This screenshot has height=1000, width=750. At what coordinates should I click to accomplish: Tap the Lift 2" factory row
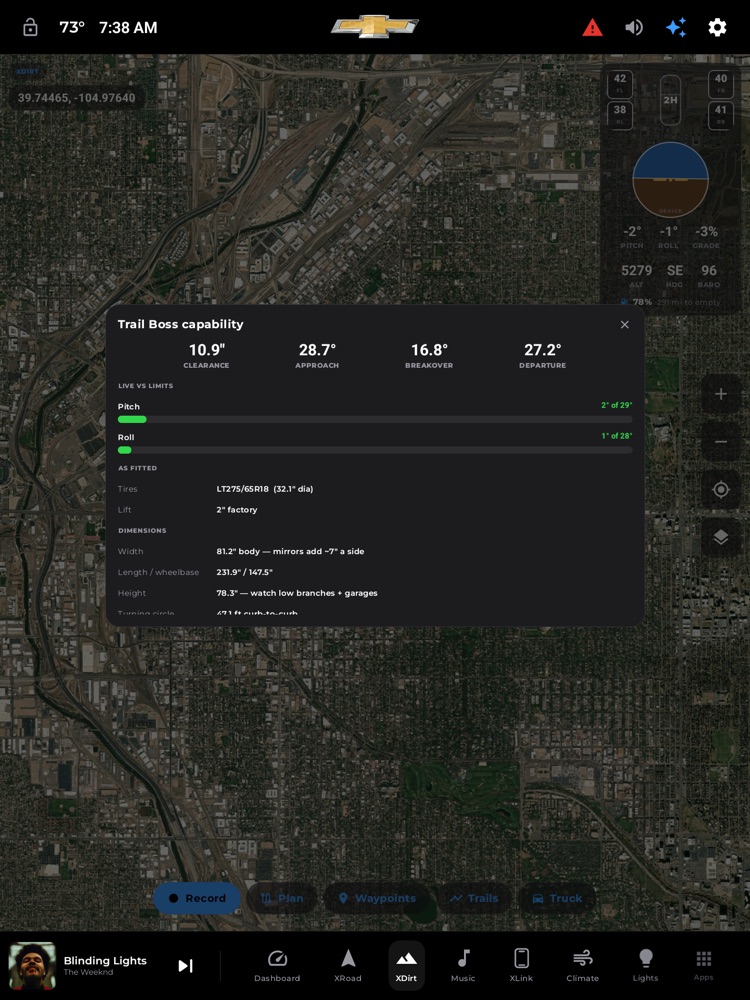click(375, 510)
